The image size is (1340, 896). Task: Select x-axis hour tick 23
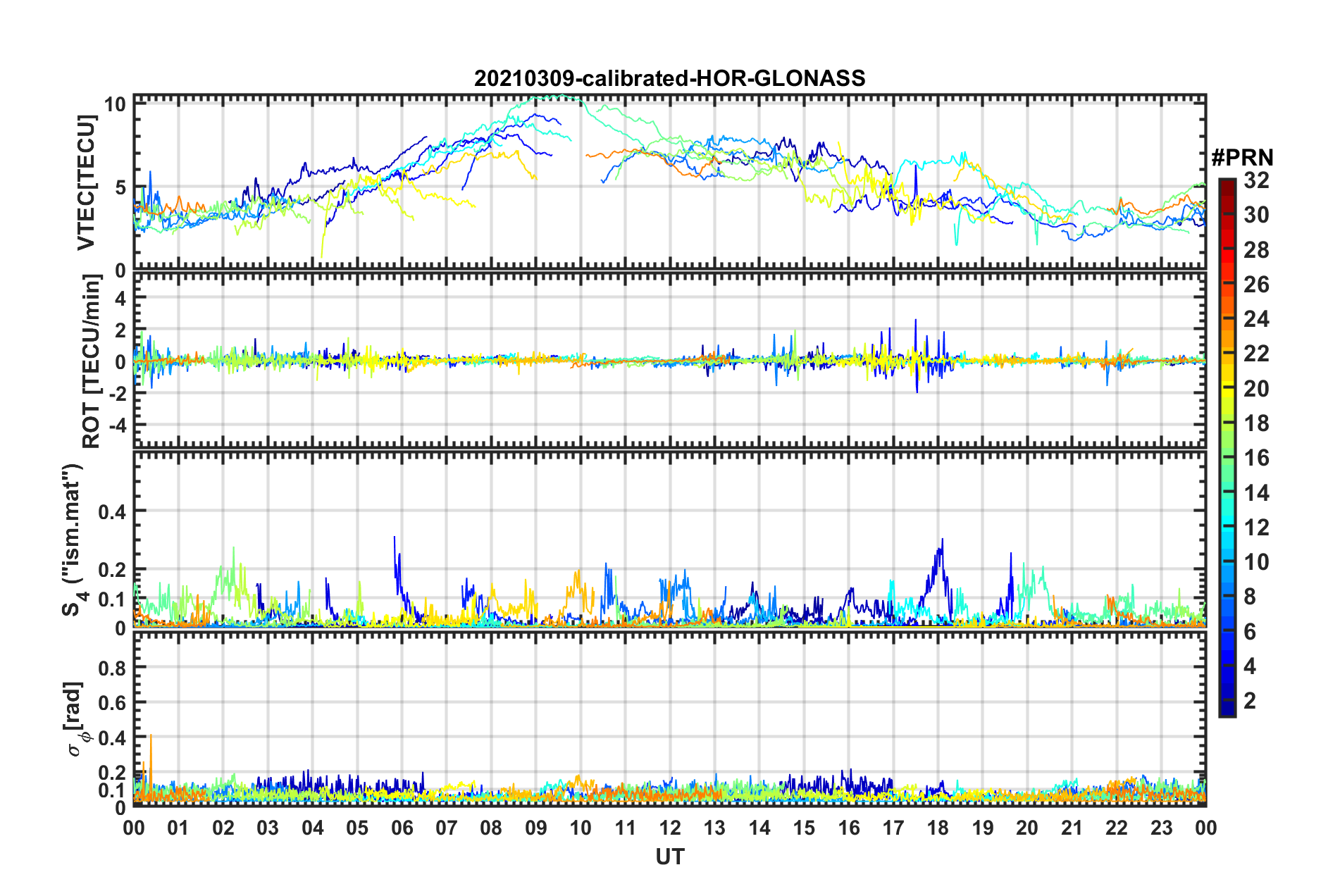(x=1162, y=828)
